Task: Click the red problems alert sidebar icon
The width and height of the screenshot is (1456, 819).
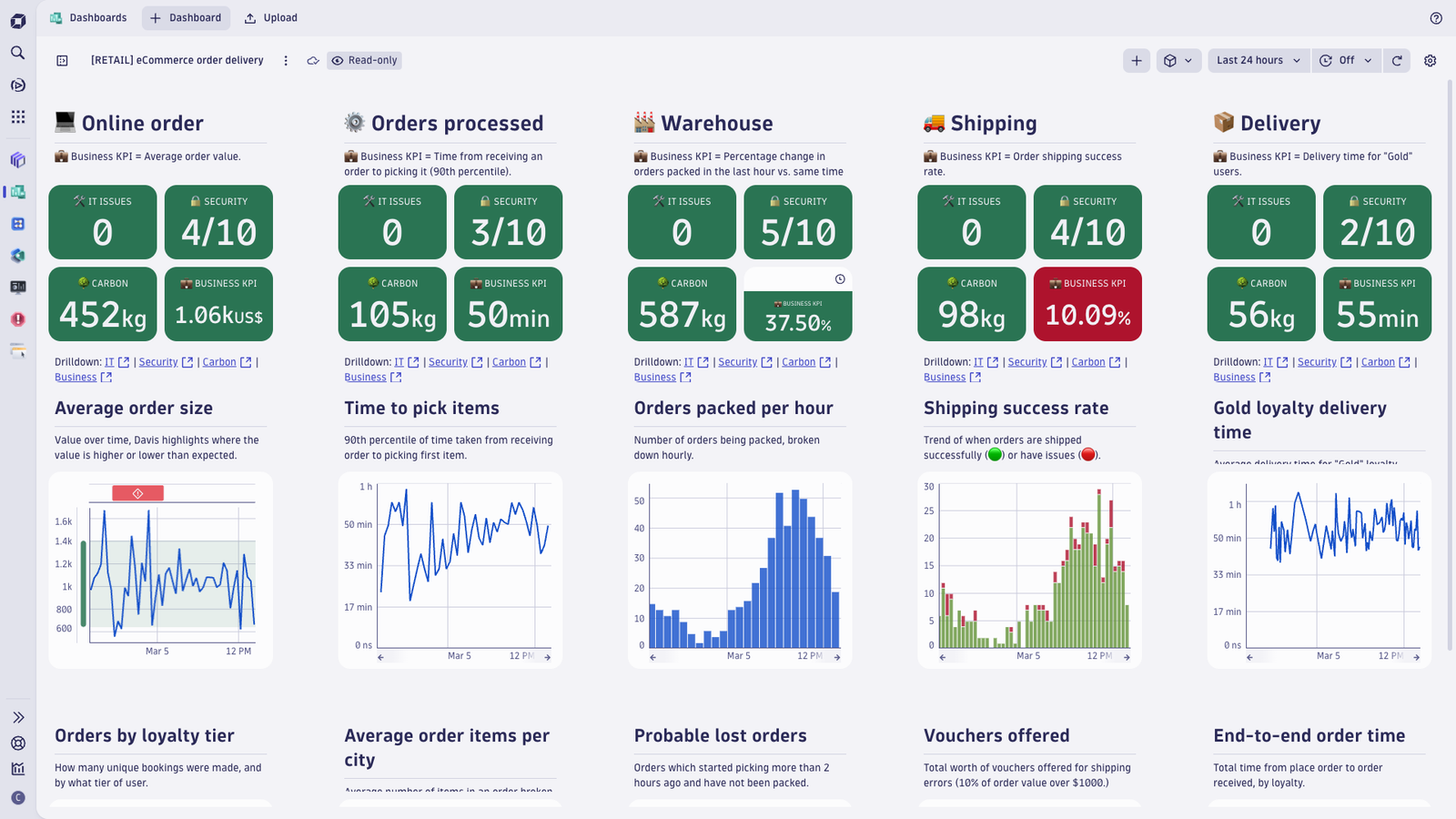Action: coord(17,319)
